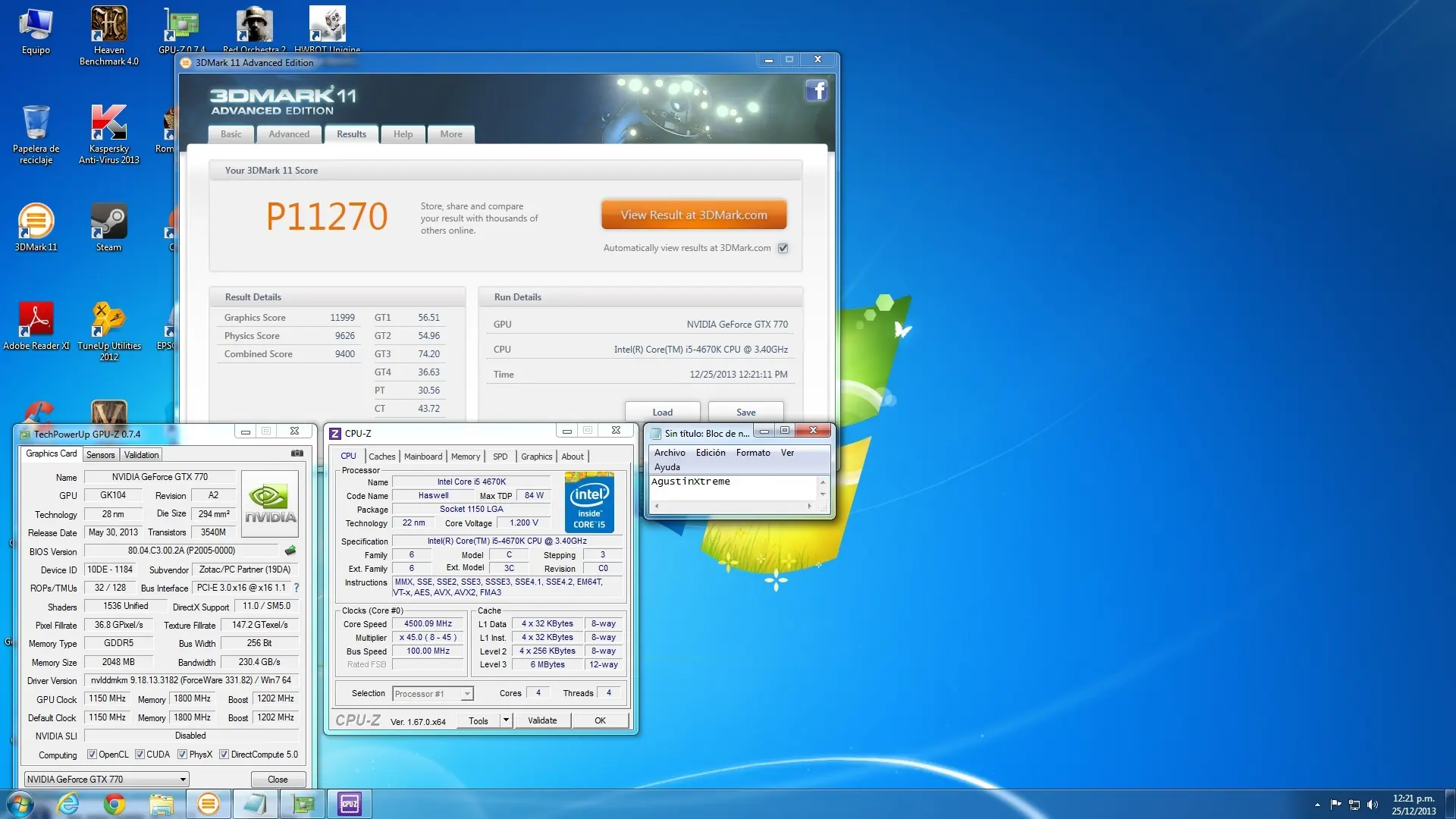Open the Steam desktop shortcut

click(x=109, y=227)
